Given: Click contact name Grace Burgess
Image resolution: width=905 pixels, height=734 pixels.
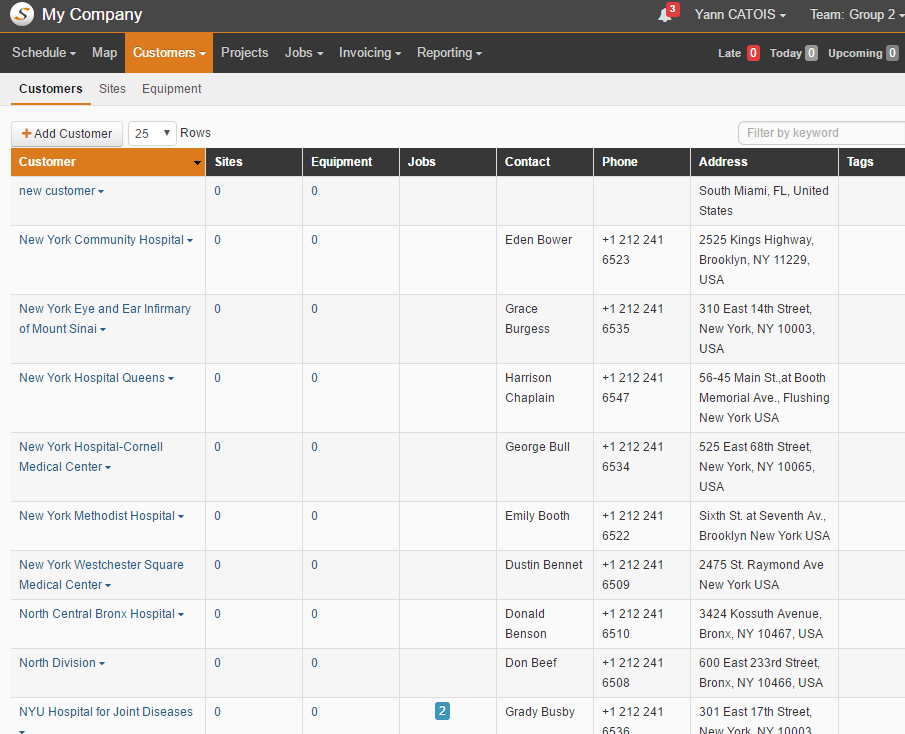Looking at the screenshot, I should (528, 319).
